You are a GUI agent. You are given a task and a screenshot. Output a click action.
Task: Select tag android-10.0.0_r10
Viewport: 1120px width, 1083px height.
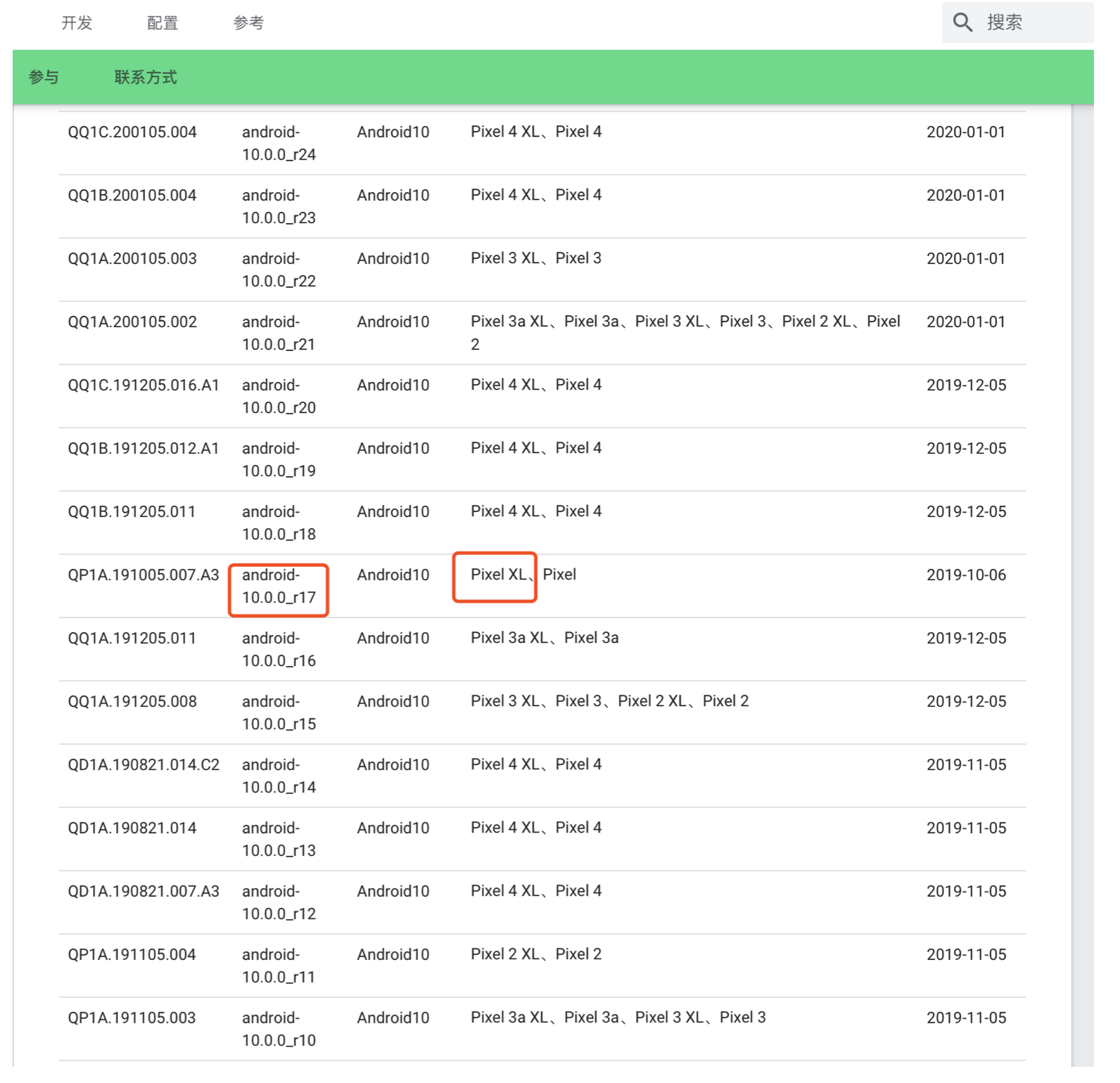coord(279,1030)
